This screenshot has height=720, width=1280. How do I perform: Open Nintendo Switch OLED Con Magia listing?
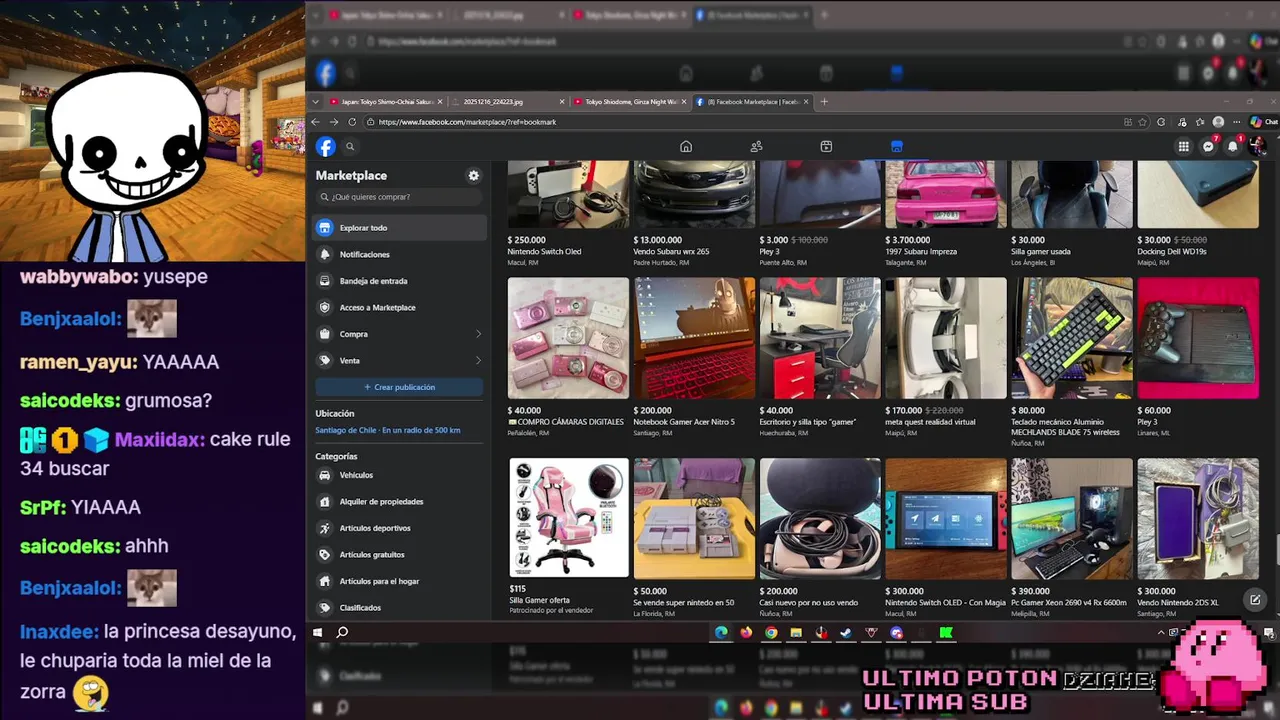click(946, 518)
